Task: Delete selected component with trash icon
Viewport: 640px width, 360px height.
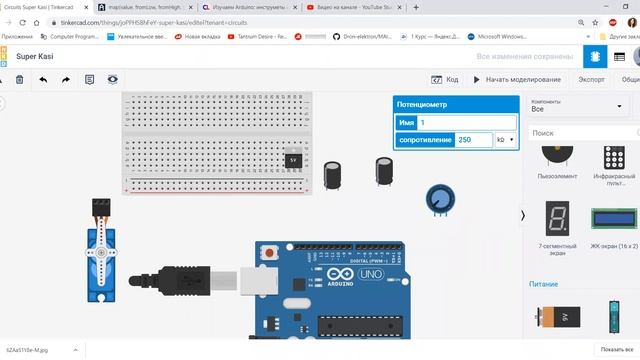Action: [x=19, y=80]
